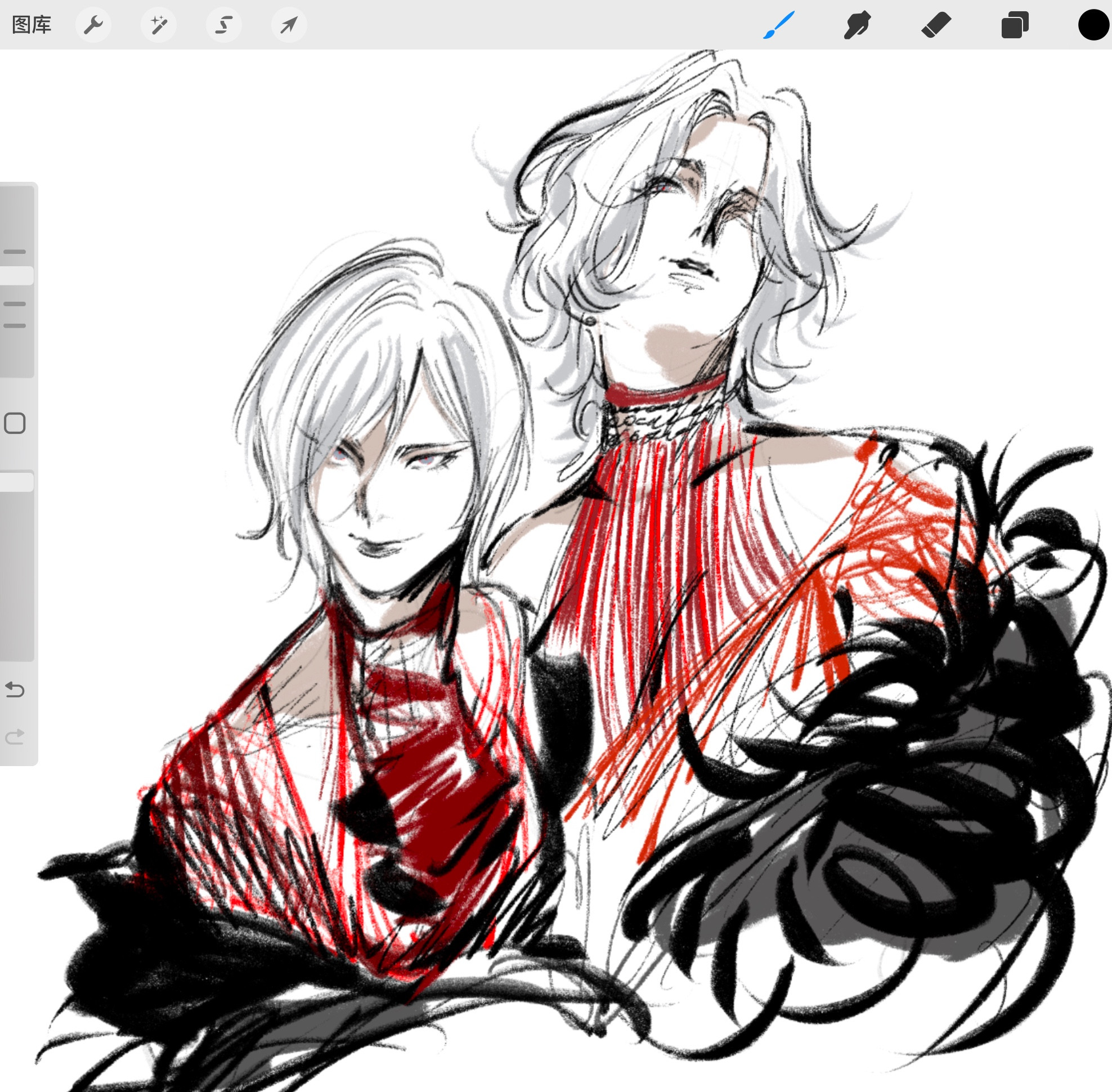Screen dimensions: 1112x1092
Task: Open the black active color swatch
Action: tap(1093, 25)
